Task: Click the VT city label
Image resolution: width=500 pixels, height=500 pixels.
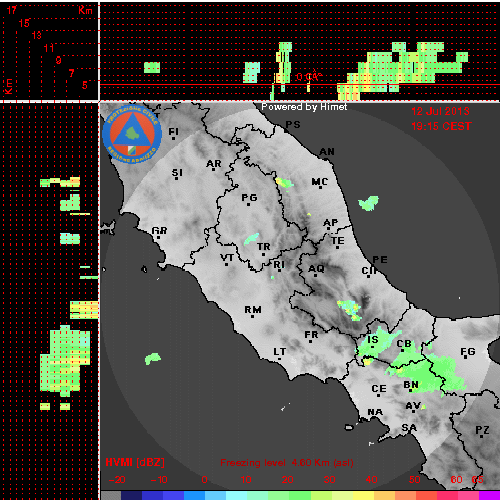Action: click(227, 257)
